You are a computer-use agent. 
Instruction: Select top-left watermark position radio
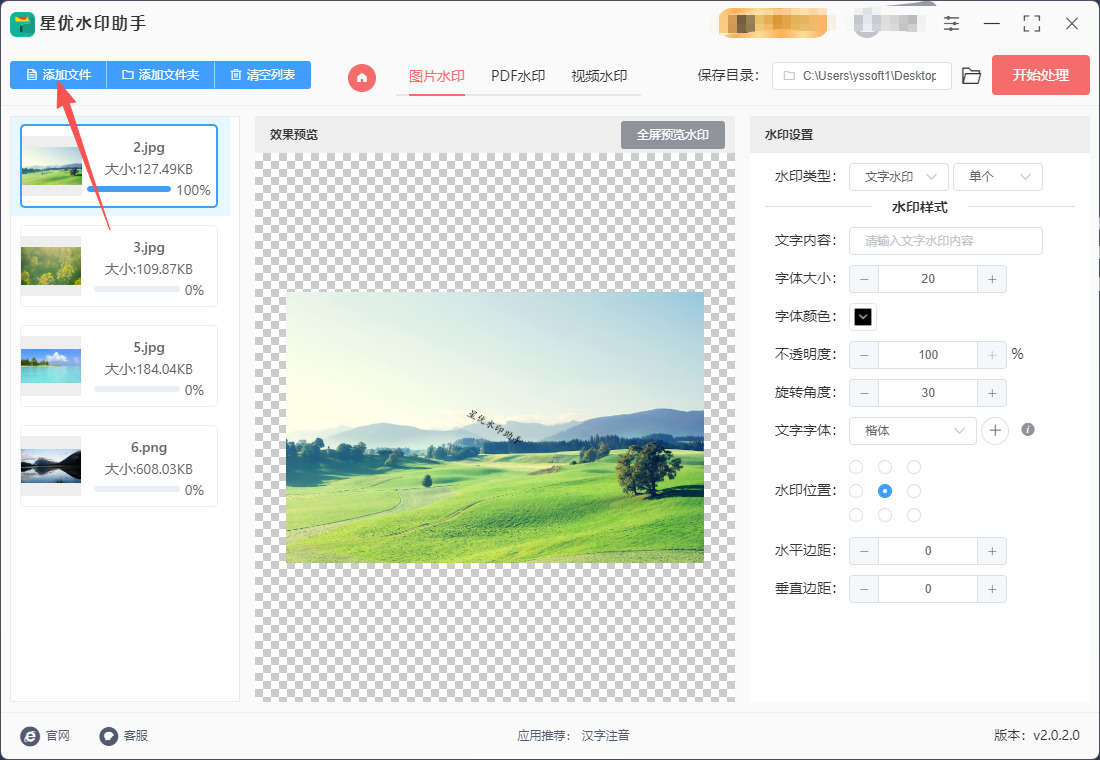click(856, 467)
